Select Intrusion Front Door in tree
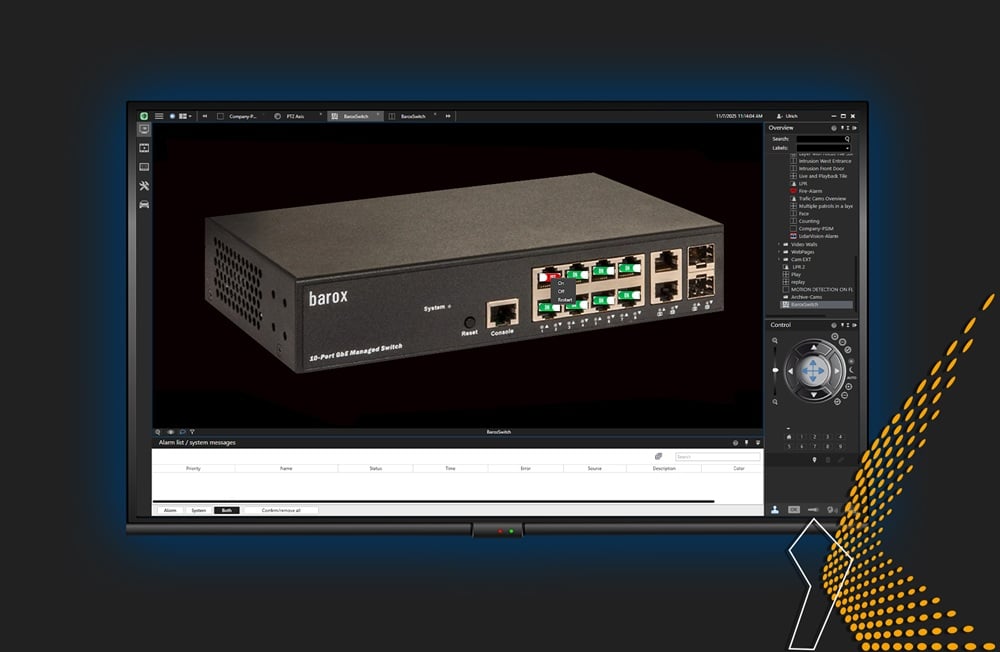Viewport: 1000px width, 652px height. tap(821, 168)
